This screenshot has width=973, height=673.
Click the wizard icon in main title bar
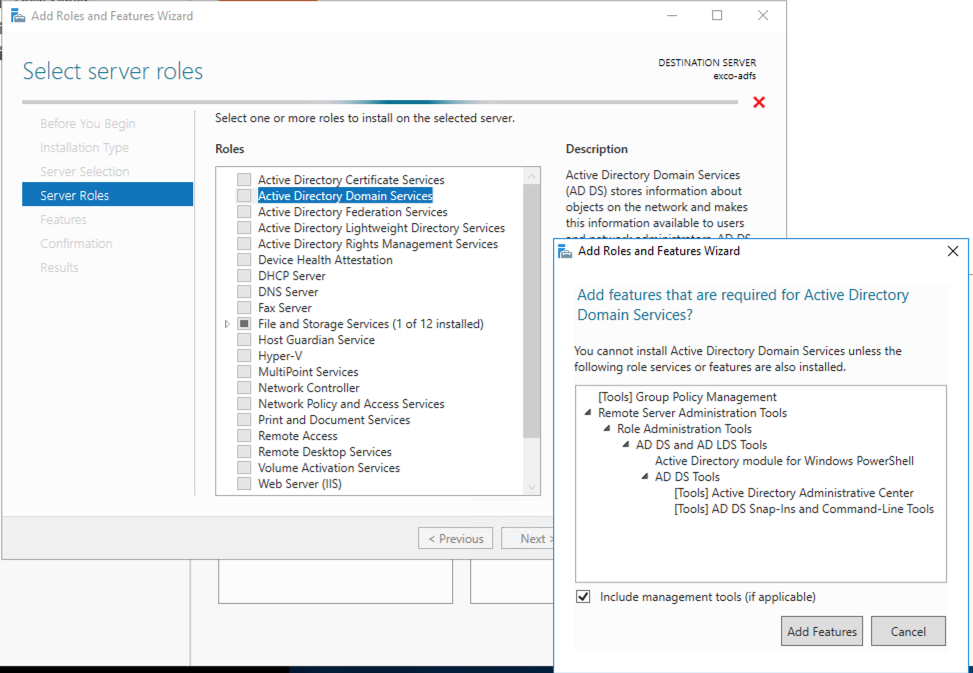17,16
